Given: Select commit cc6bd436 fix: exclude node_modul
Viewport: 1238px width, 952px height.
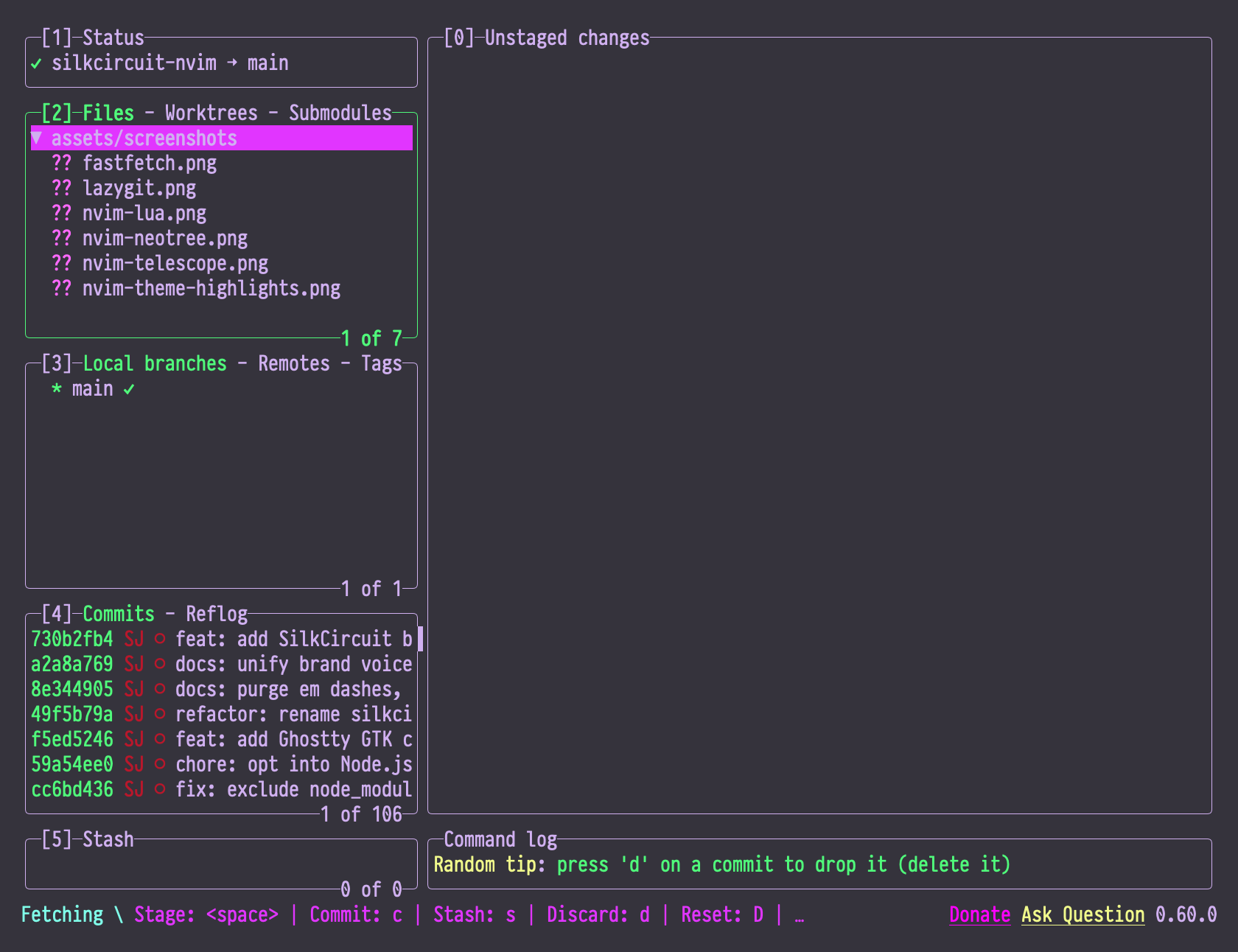Looking at the screenshot, I should click(x=222, y=789).
